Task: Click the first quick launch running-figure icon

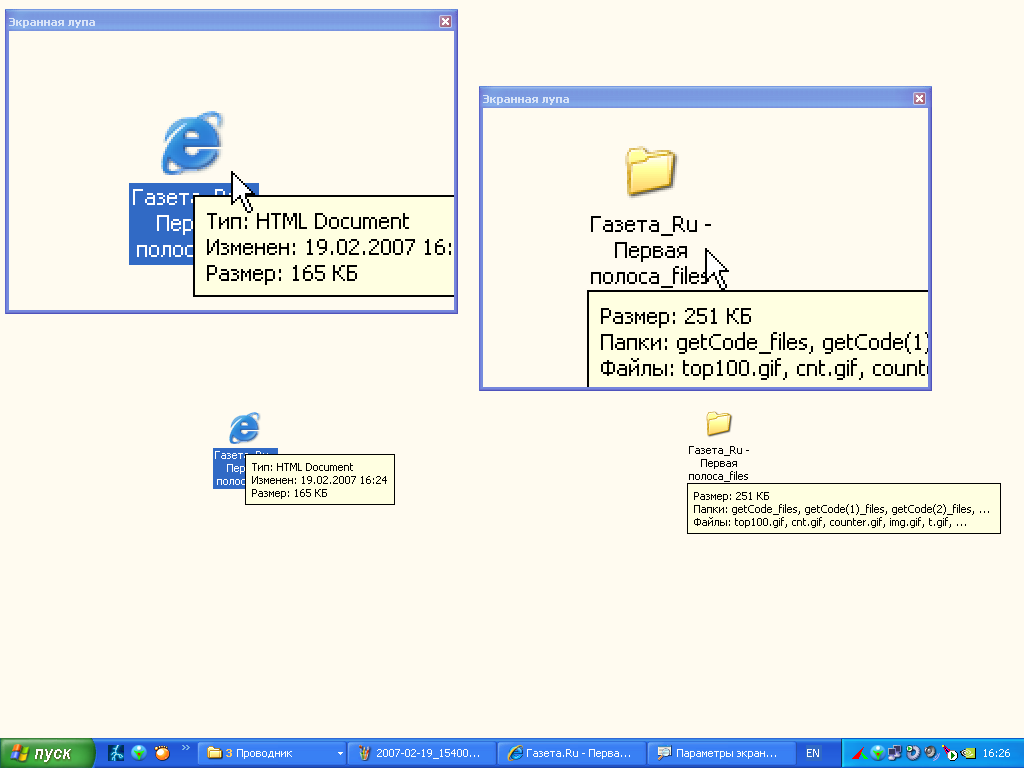Action: [117, 753]
